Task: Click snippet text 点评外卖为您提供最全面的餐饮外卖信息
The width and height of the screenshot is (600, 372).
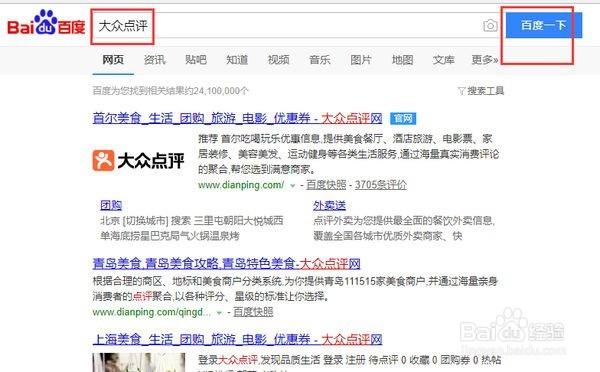Action: coord(404,221)
